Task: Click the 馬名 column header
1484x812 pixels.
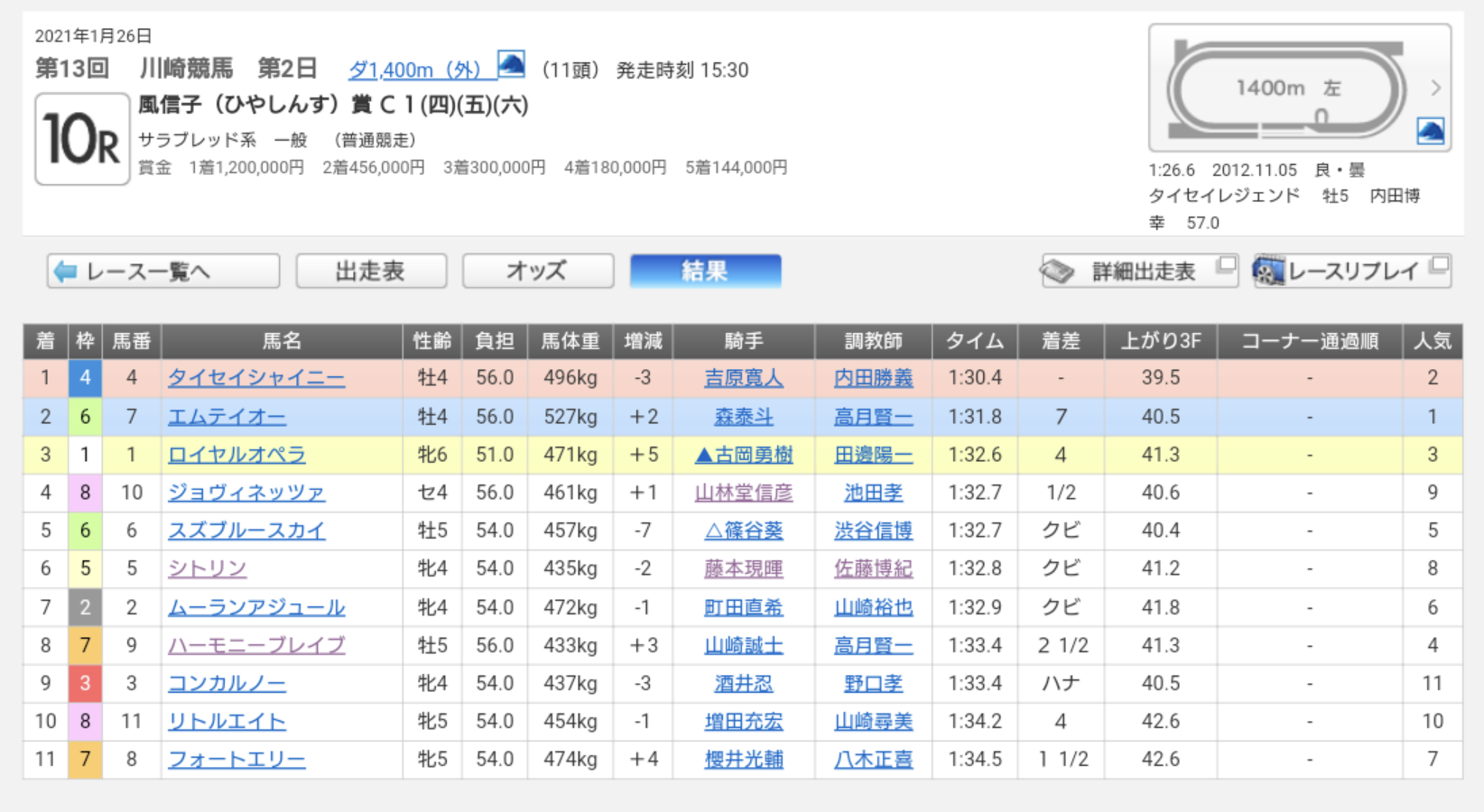Action: click(x=283, y=341)
